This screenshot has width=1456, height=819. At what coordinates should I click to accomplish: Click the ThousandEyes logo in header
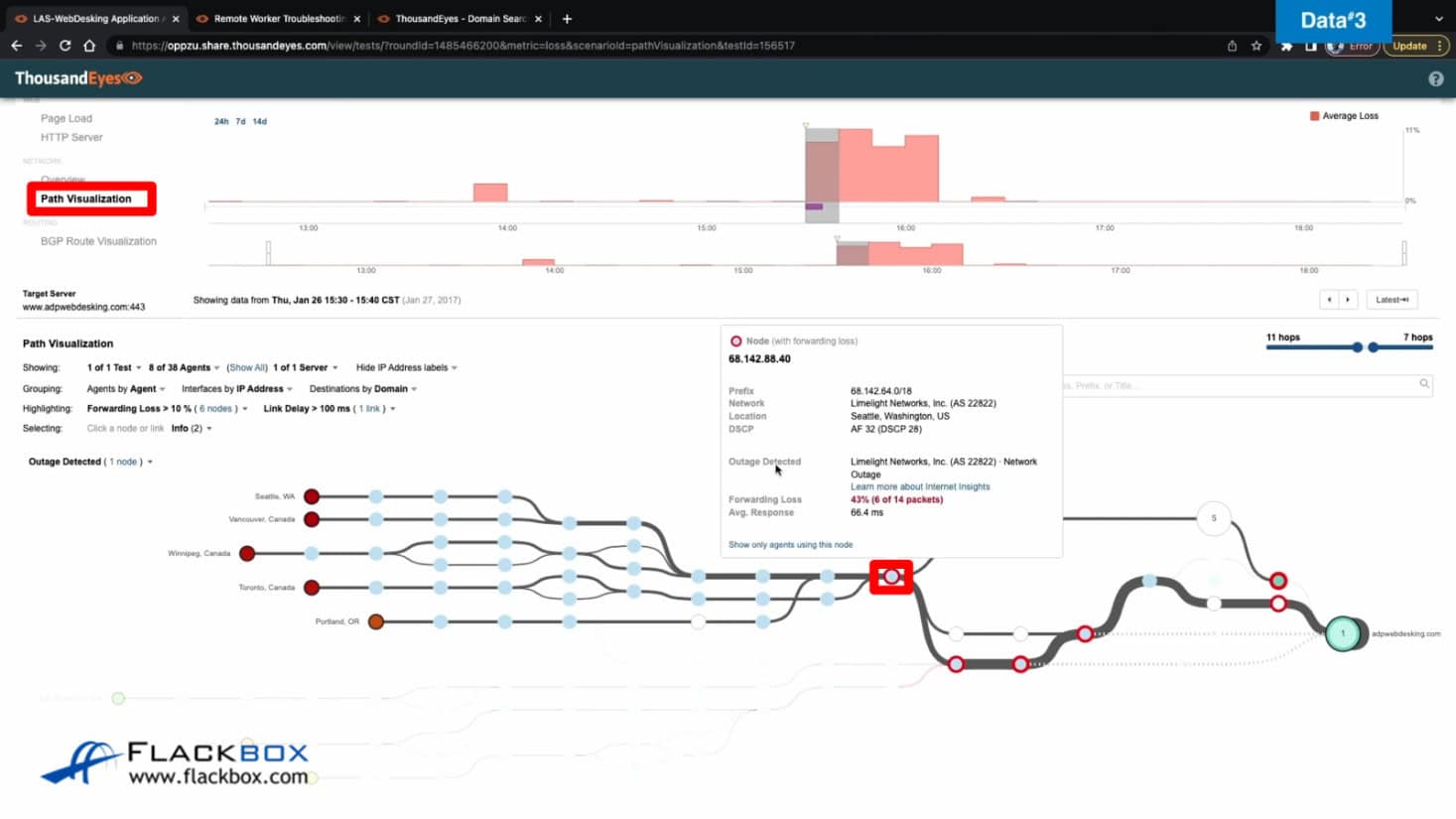(x=78, y=78)
